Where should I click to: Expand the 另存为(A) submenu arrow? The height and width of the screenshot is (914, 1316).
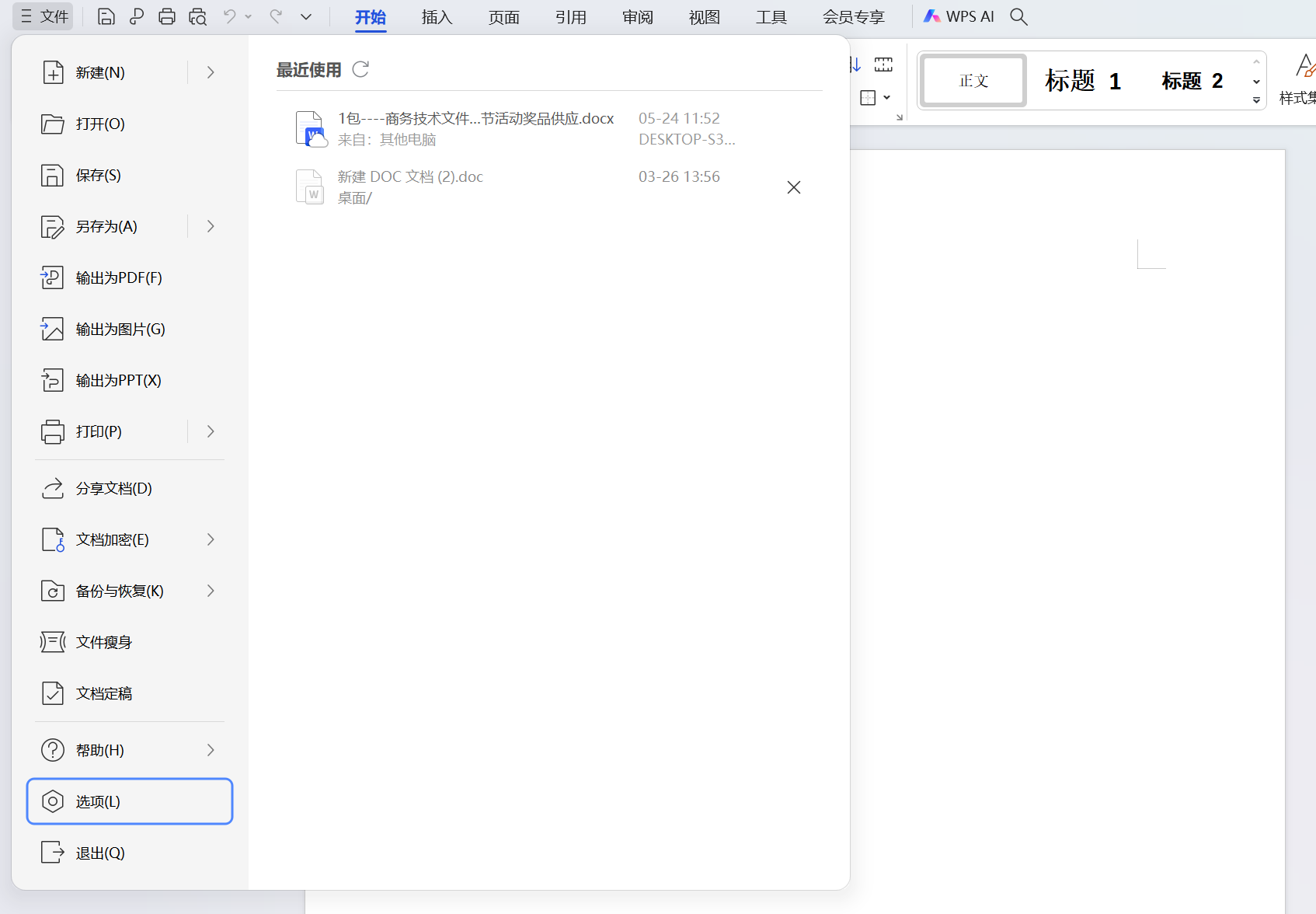[211, 226]
